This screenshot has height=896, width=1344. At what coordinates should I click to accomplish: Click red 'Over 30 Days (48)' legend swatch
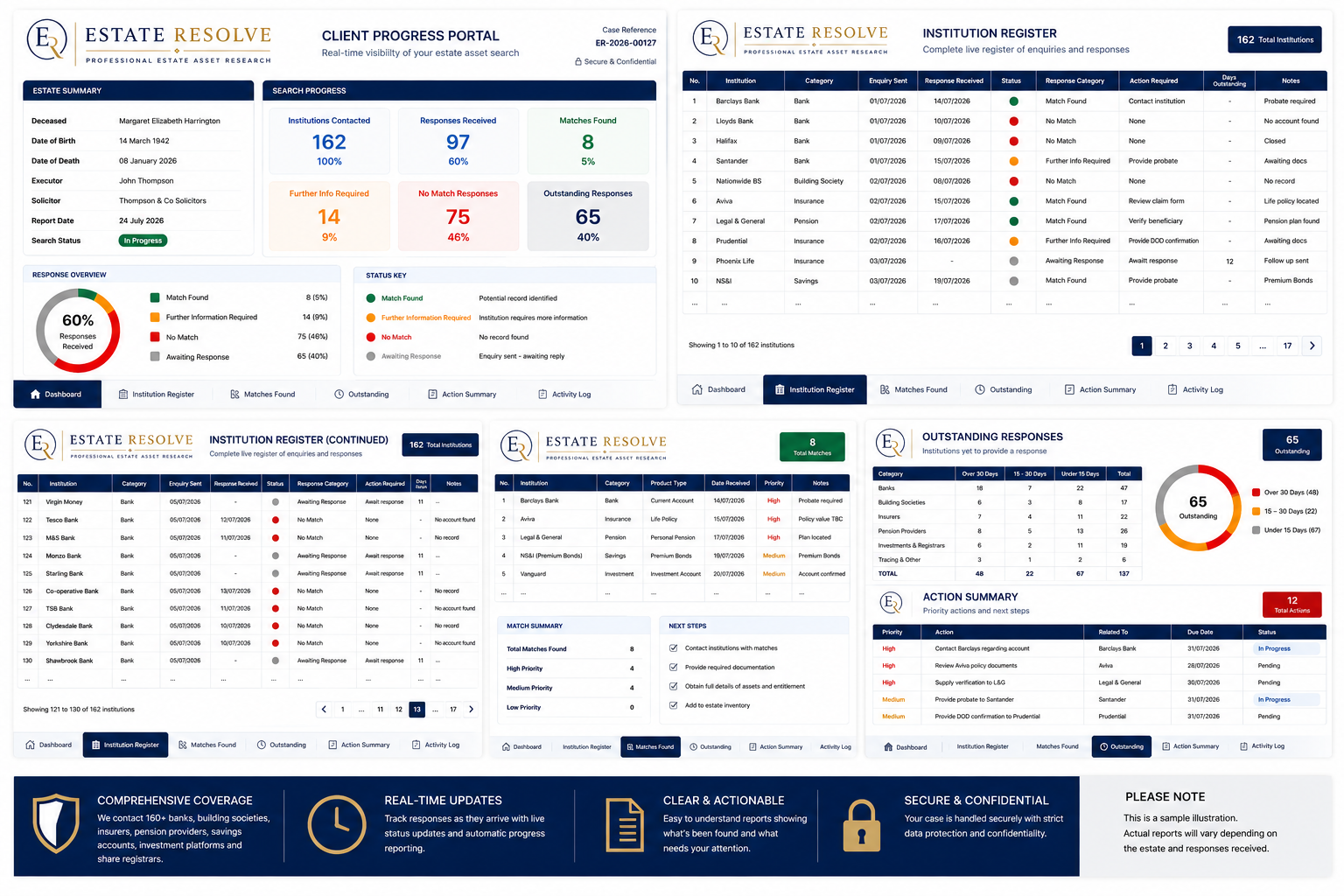1256,493
